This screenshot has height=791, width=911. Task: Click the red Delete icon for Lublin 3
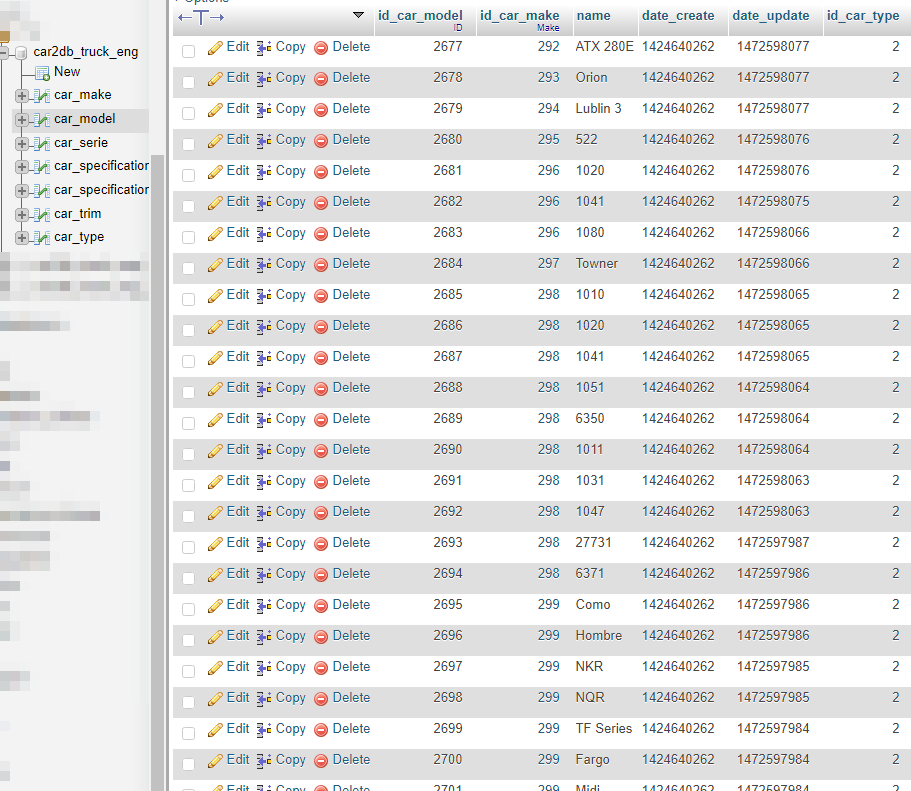(321, 110)
